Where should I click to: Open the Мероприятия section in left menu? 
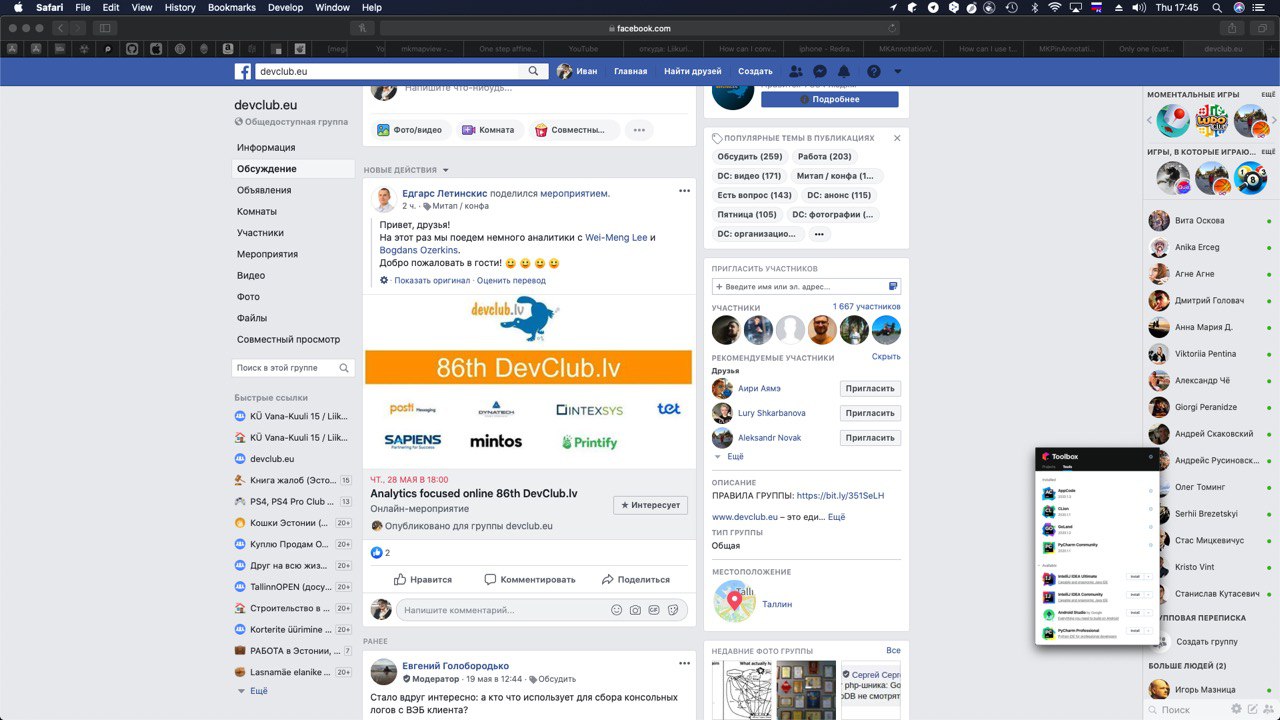pos(268,254)
